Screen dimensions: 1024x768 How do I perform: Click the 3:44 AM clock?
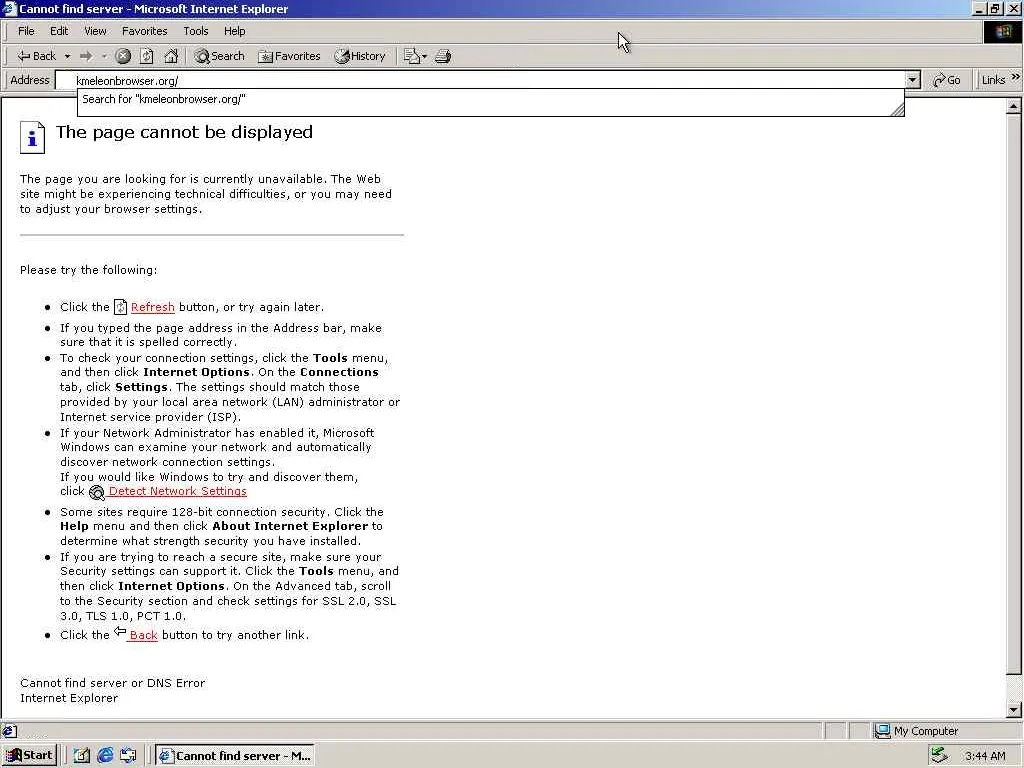(x=985, y=756)
